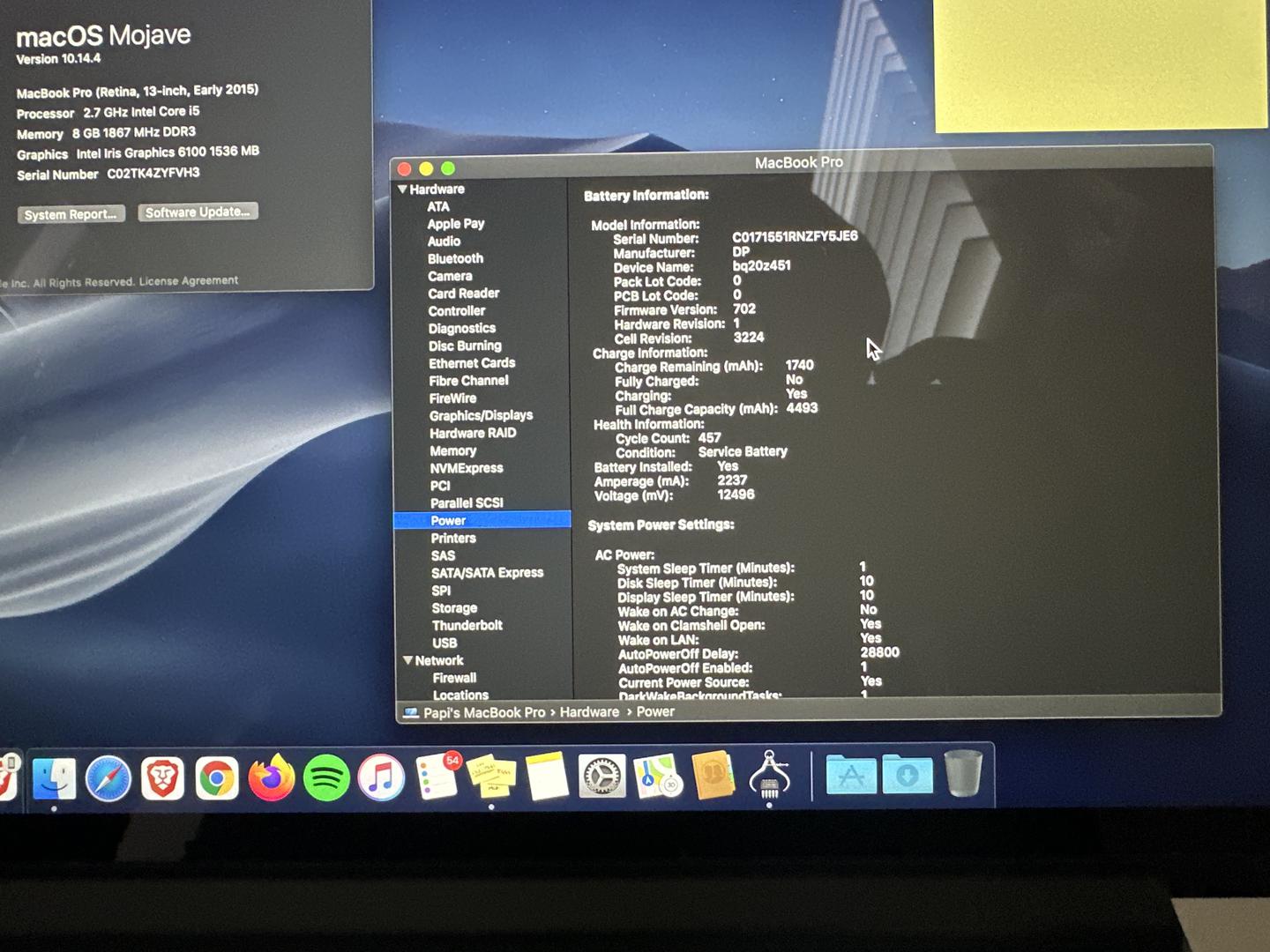This screenshot has height=952, width=1270.
Task: Click the computer icon in the path bar
Action: (411, 712)
